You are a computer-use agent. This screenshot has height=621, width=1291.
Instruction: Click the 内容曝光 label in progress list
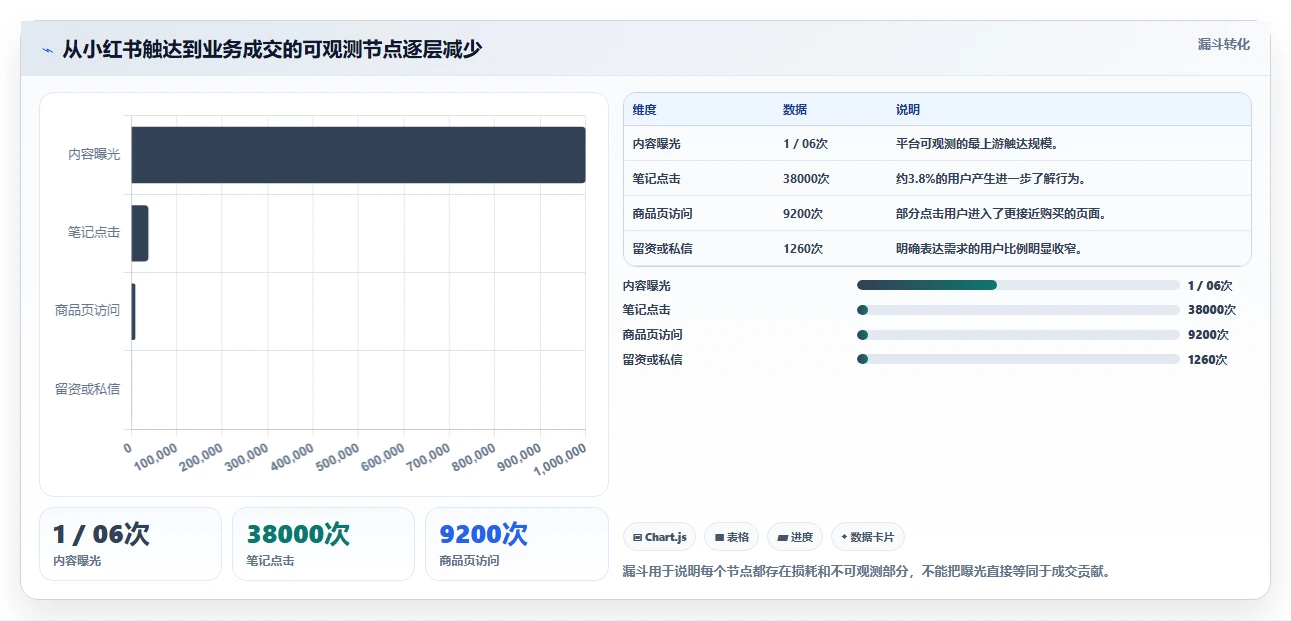click(x=646, y=286)
